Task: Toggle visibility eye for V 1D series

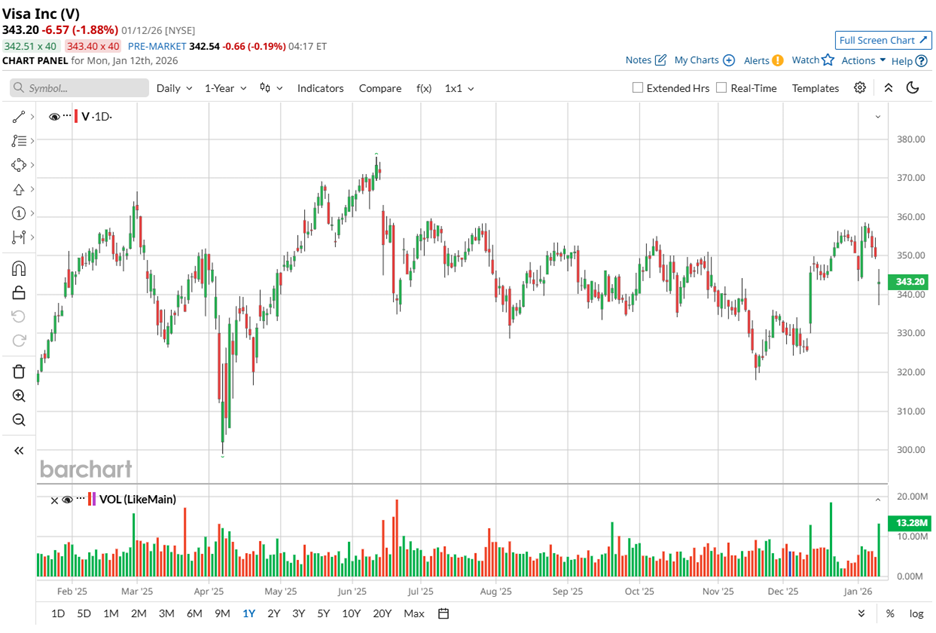Action: pyautogui.click(x=54, y=117)
